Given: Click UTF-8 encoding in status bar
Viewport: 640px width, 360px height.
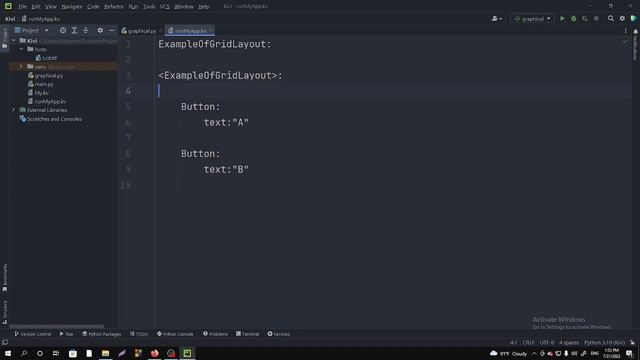Looking at the screenshot, I should tap(547, 342).
